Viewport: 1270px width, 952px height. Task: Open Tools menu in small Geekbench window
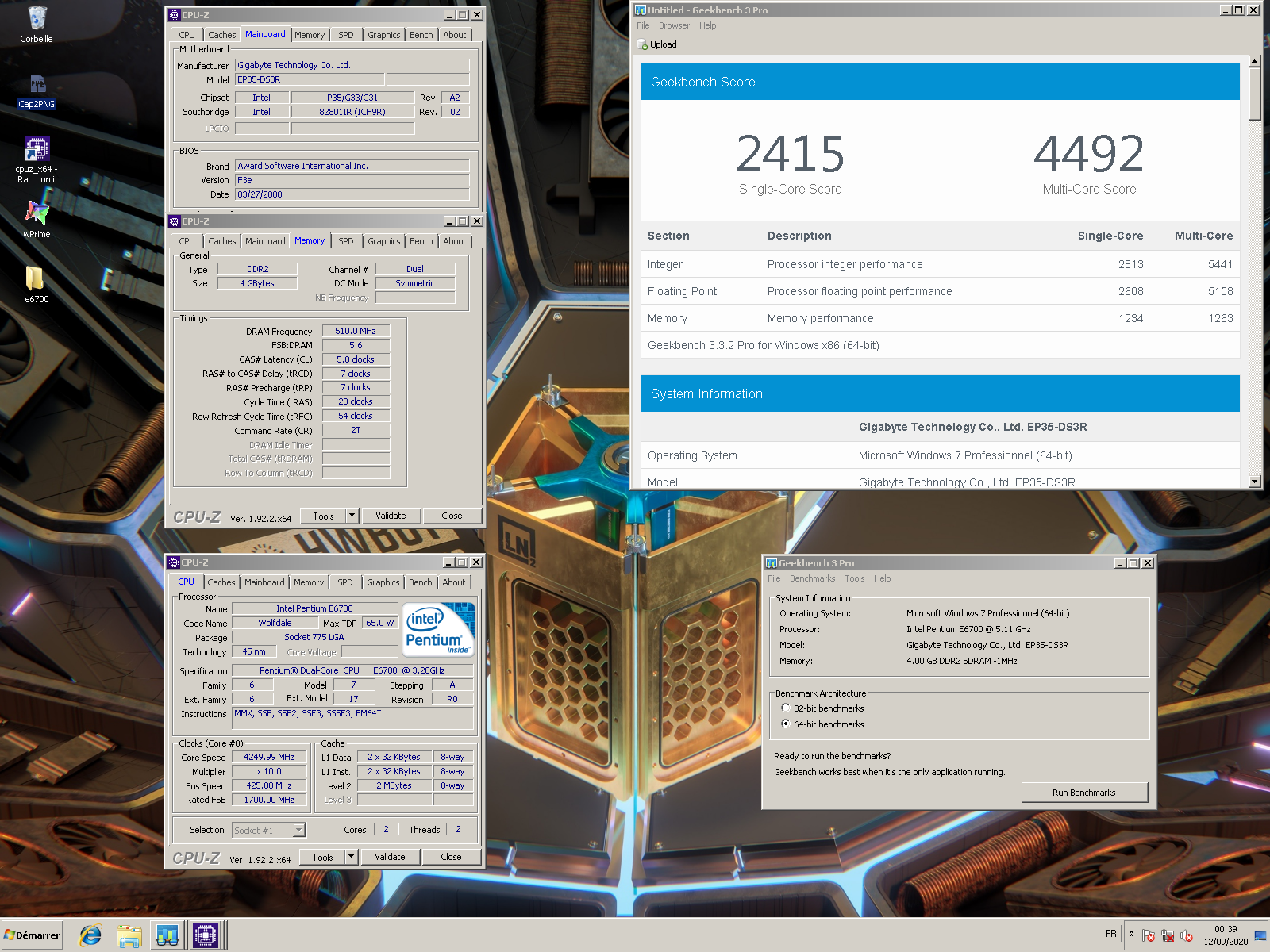point(855,578)
